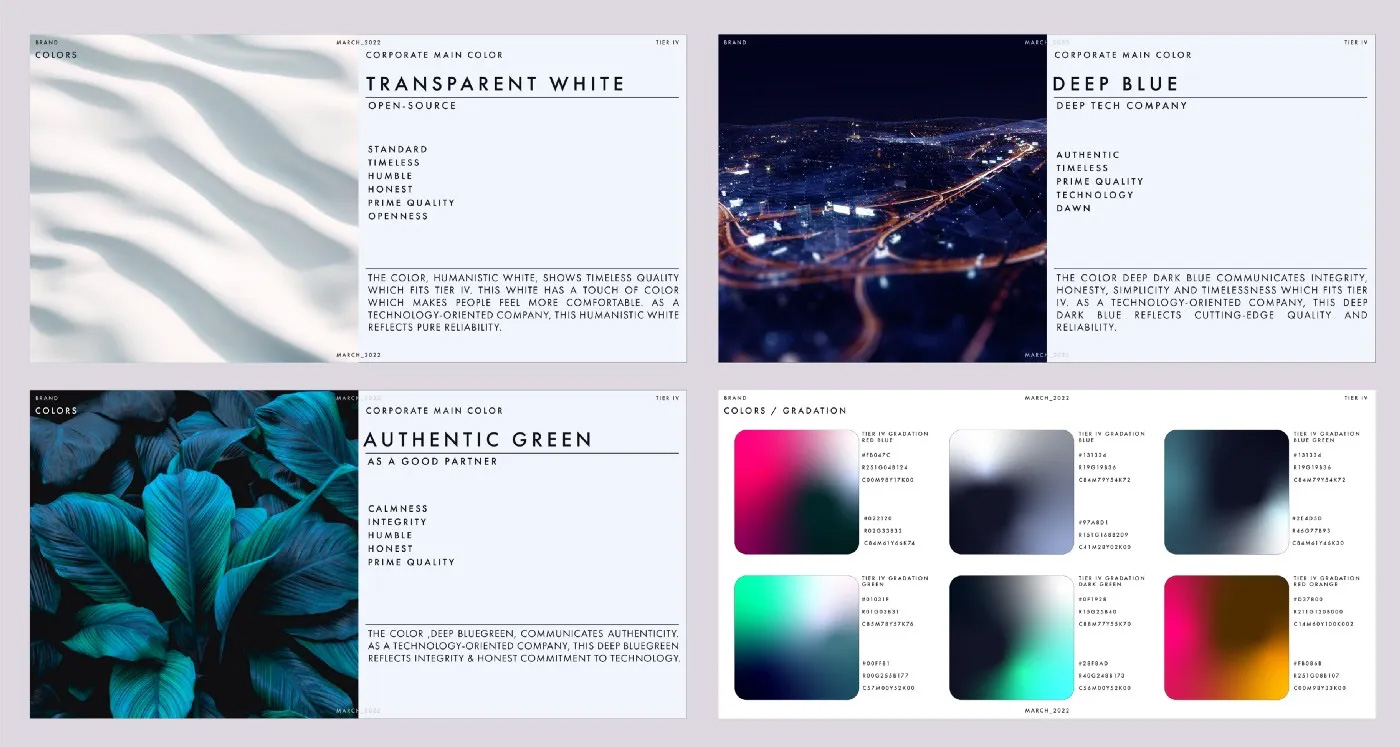Screen dimensions: 1400x747
Task: Open the teal tropical leaves image
Action: coord(194,554)
